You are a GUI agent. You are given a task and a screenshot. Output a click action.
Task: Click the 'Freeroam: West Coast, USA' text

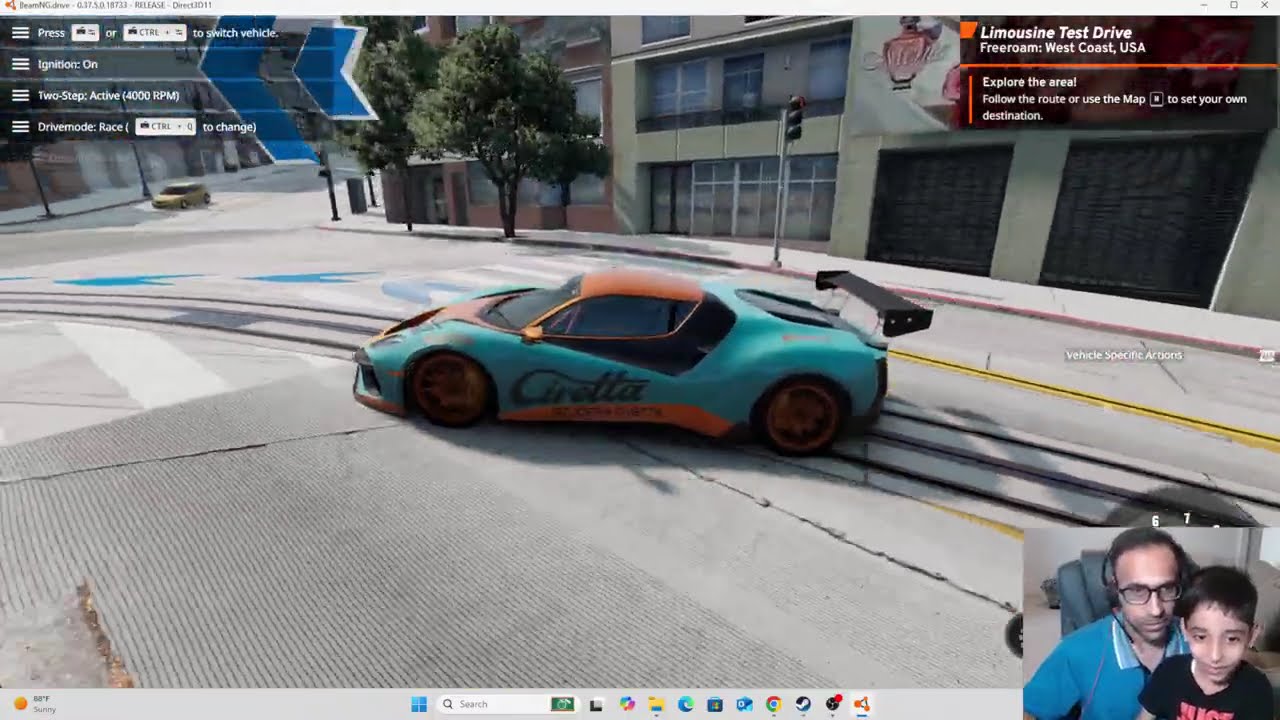tap(1062, 48)
